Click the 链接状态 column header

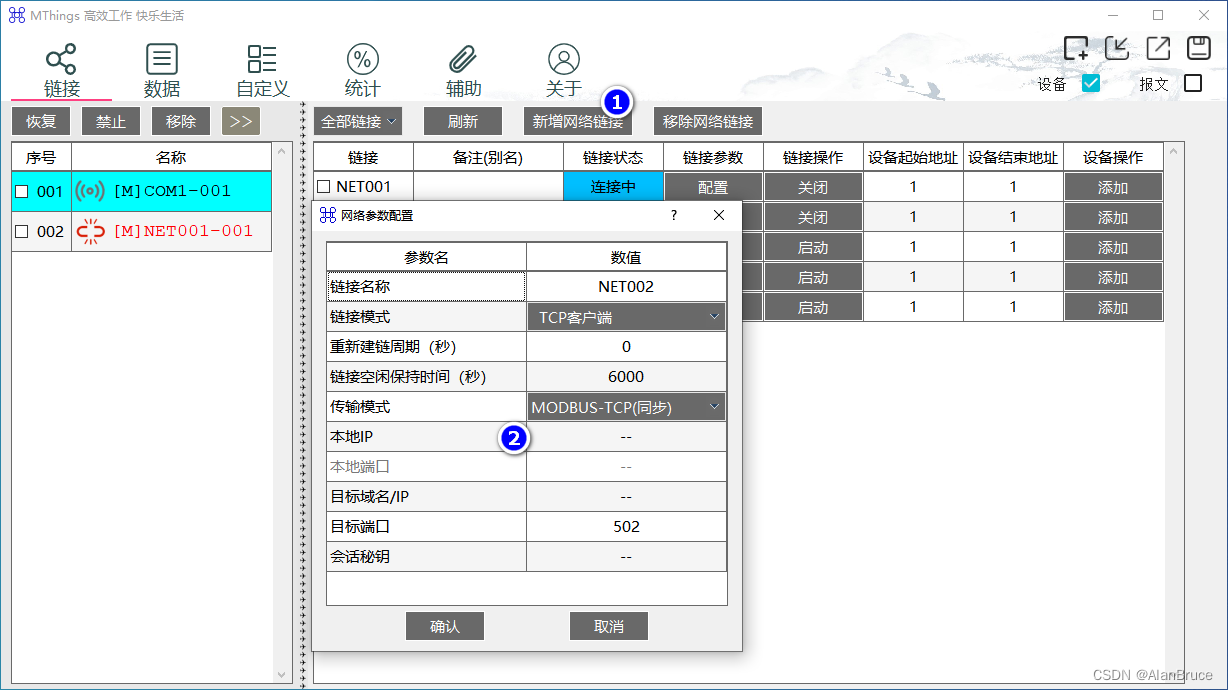pyautogui.click(x=613, y=157)
